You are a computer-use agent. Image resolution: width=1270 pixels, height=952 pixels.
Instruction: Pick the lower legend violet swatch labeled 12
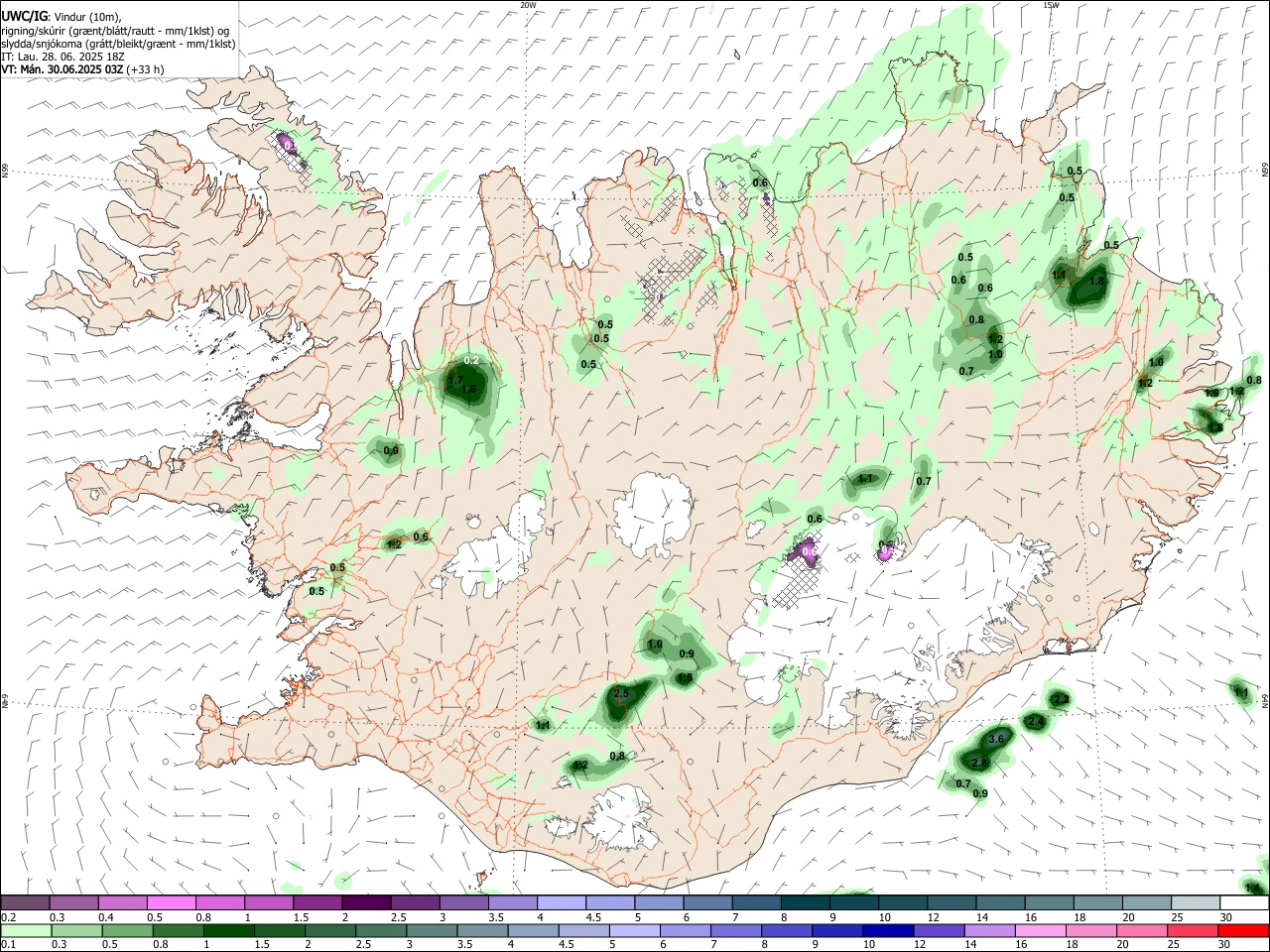point(938,931)
